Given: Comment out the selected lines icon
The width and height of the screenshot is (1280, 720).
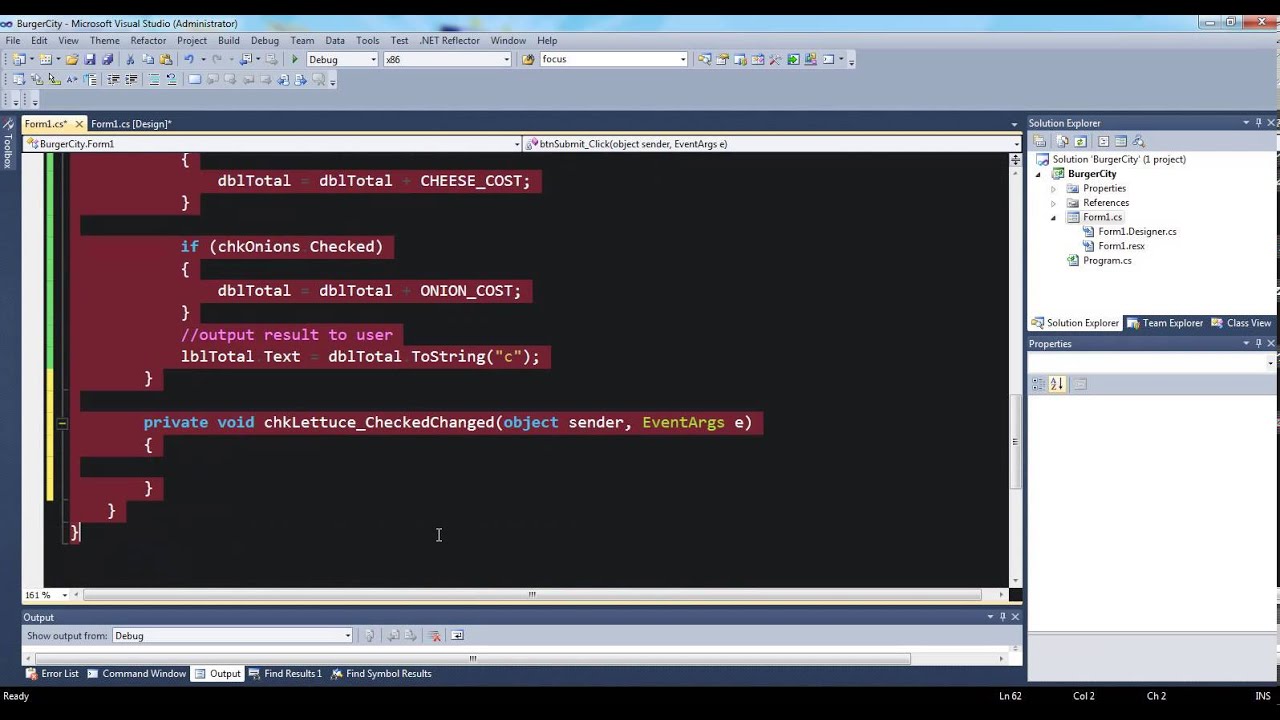Looking at the screenshot, I should (x=154, y=79).
